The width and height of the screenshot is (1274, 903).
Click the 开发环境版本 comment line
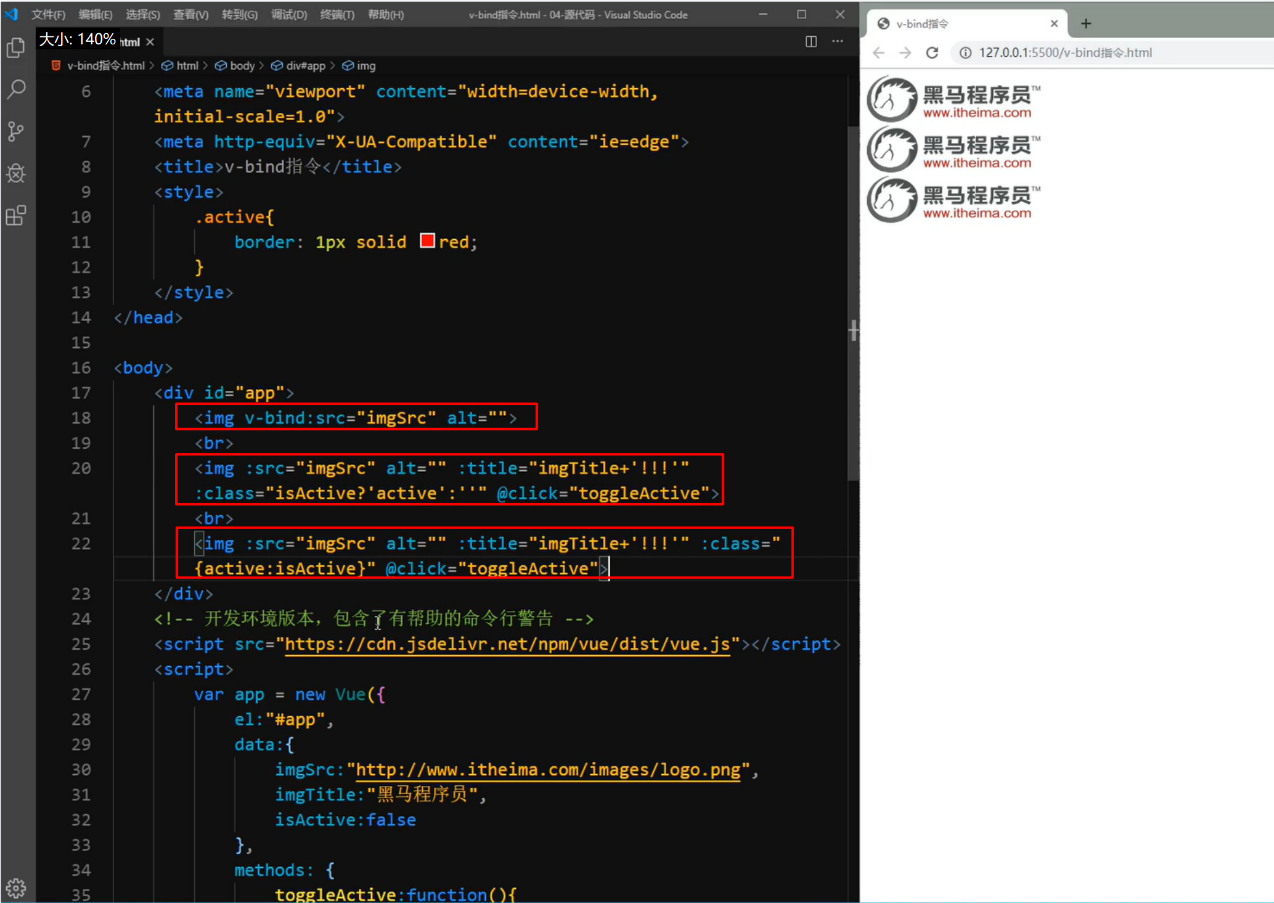pos(374,619)
